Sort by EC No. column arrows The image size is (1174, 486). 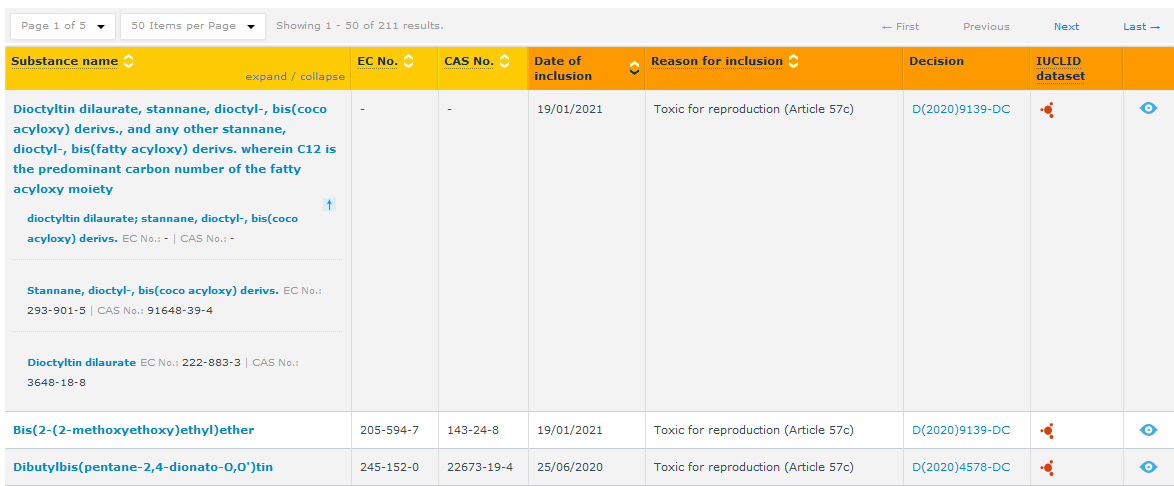pos(408,62)
